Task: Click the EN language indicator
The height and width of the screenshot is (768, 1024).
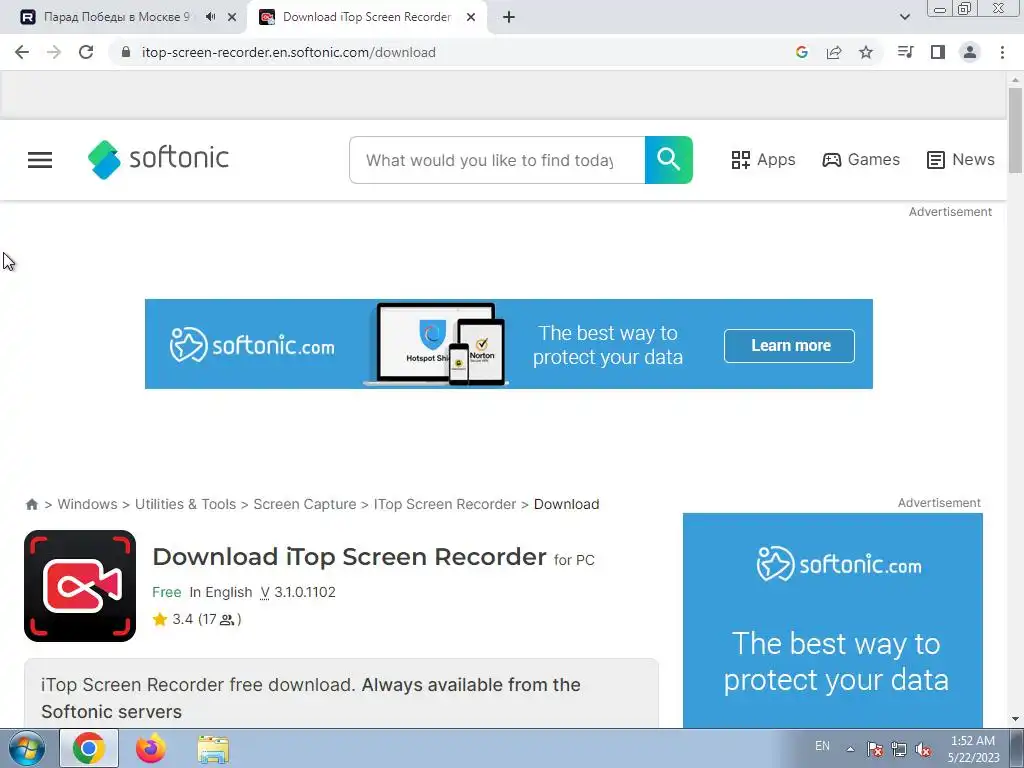Action: 822,746
